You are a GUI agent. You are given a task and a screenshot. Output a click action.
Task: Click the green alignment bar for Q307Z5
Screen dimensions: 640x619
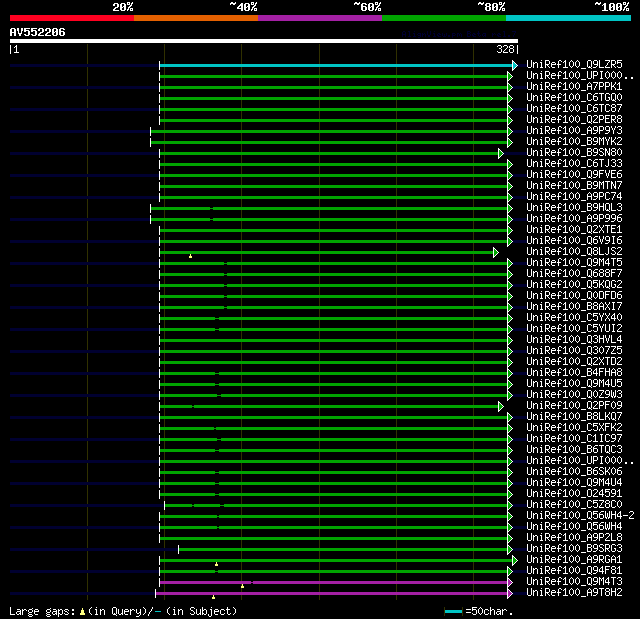coord(333,351)
